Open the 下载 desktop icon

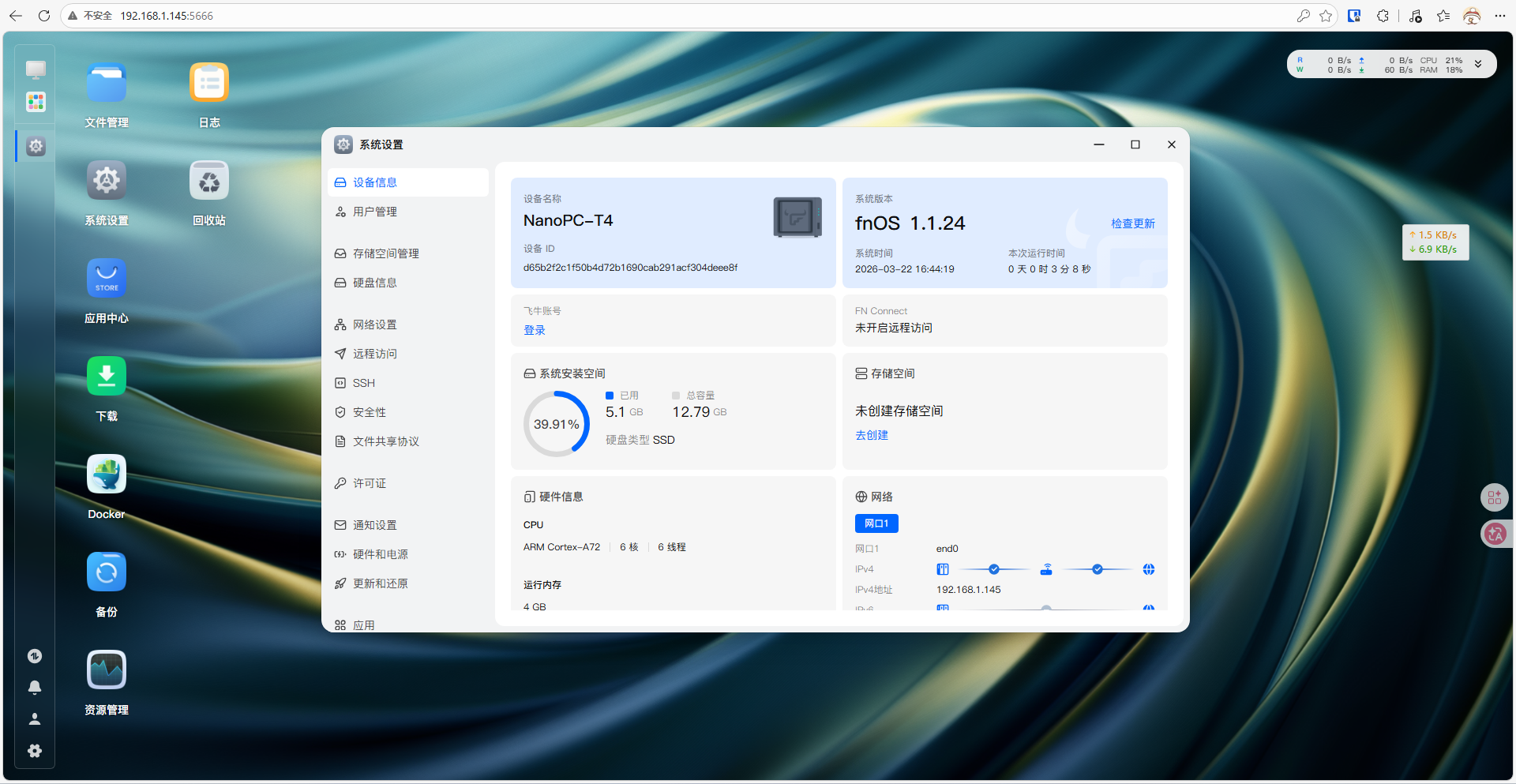[107, 377]
